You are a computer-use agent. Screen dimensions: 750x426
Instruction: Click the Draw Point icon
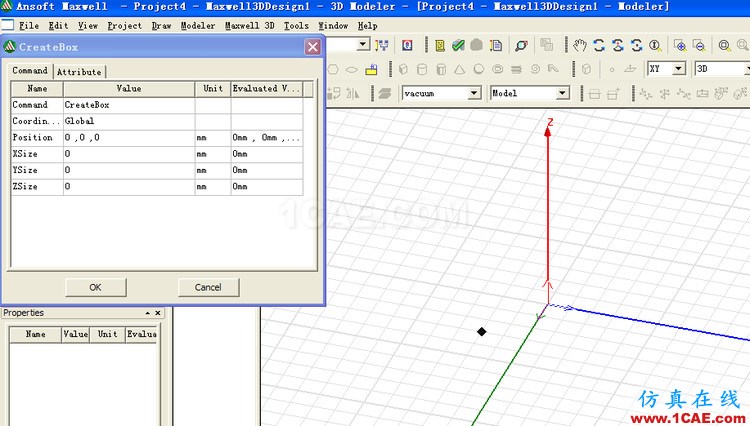click(612, 69)
